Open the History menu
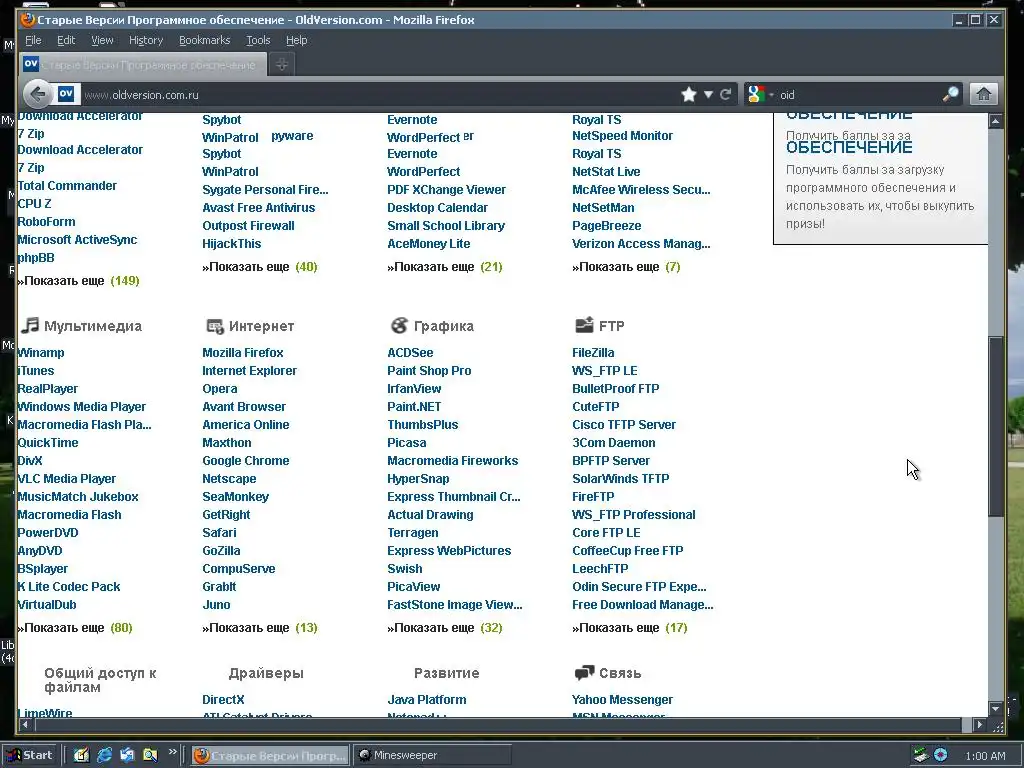This screenshot has width=1024, height=768. click(146, 40)
